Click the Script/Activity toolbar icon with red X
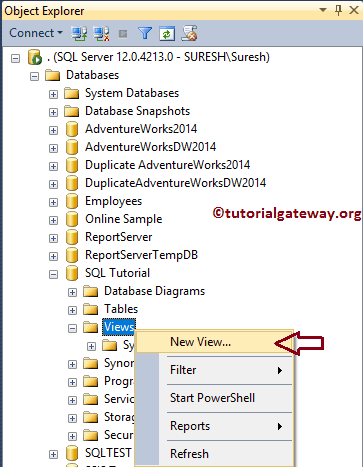The image size is (363, 467). (189, 33)
